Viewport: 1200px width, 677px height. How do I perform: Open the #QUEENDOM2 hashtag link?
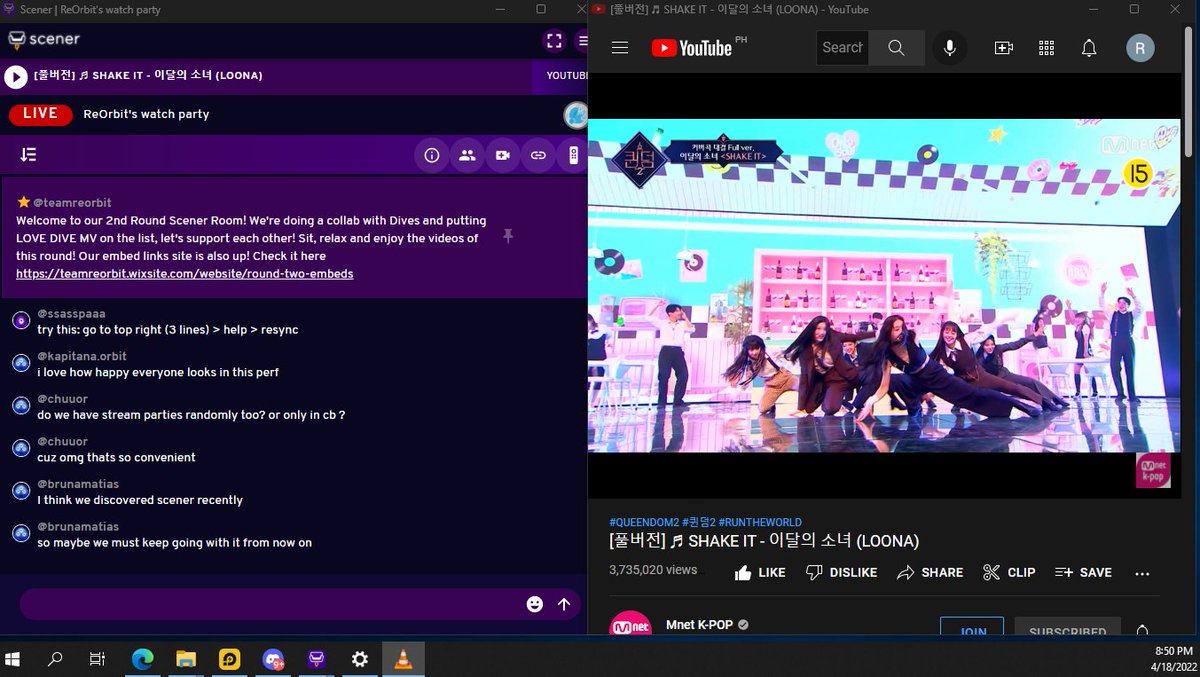pos(644,523)
